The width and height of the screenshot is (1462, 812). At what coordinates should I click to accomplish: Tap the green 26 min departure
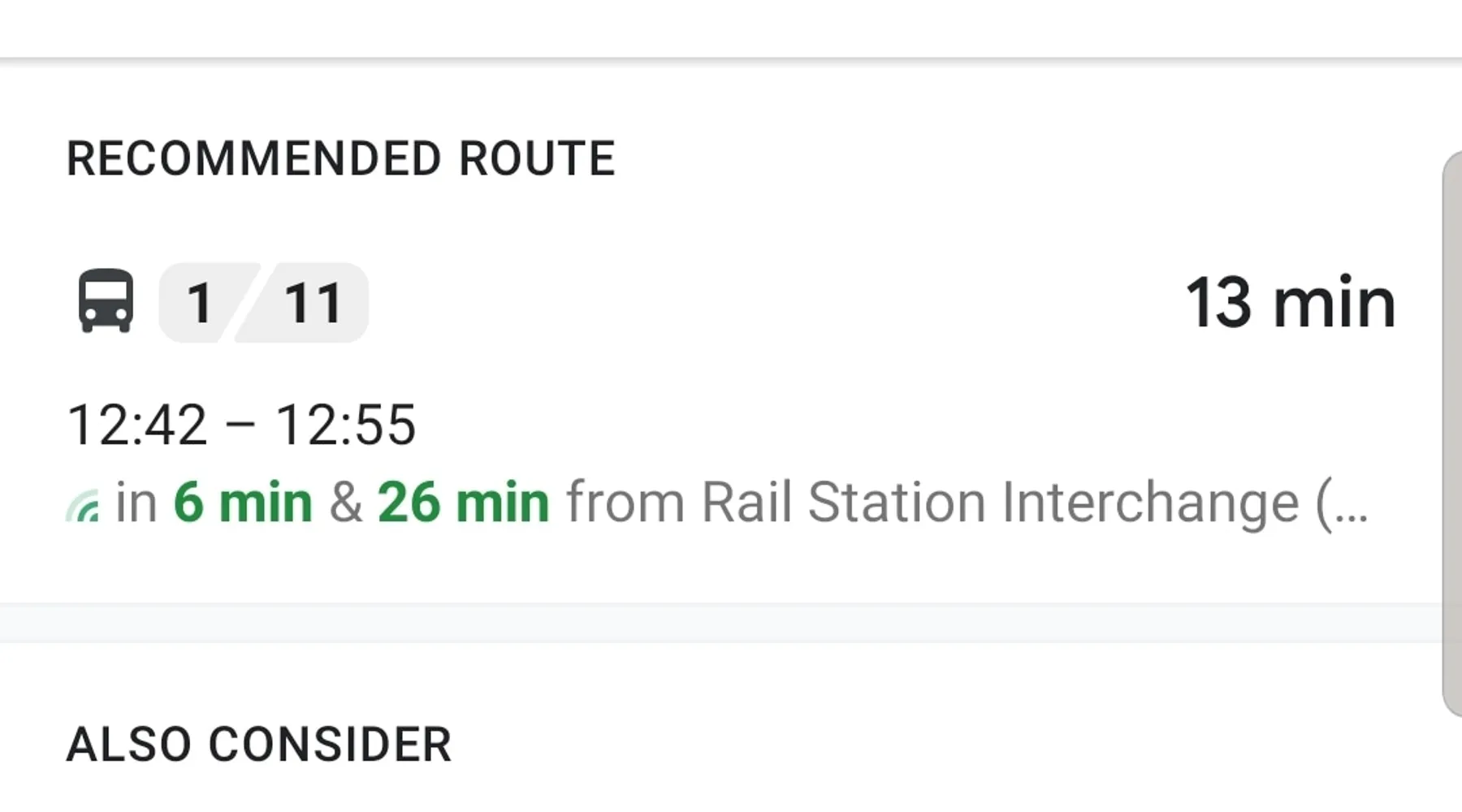click(x=463, y=503)
